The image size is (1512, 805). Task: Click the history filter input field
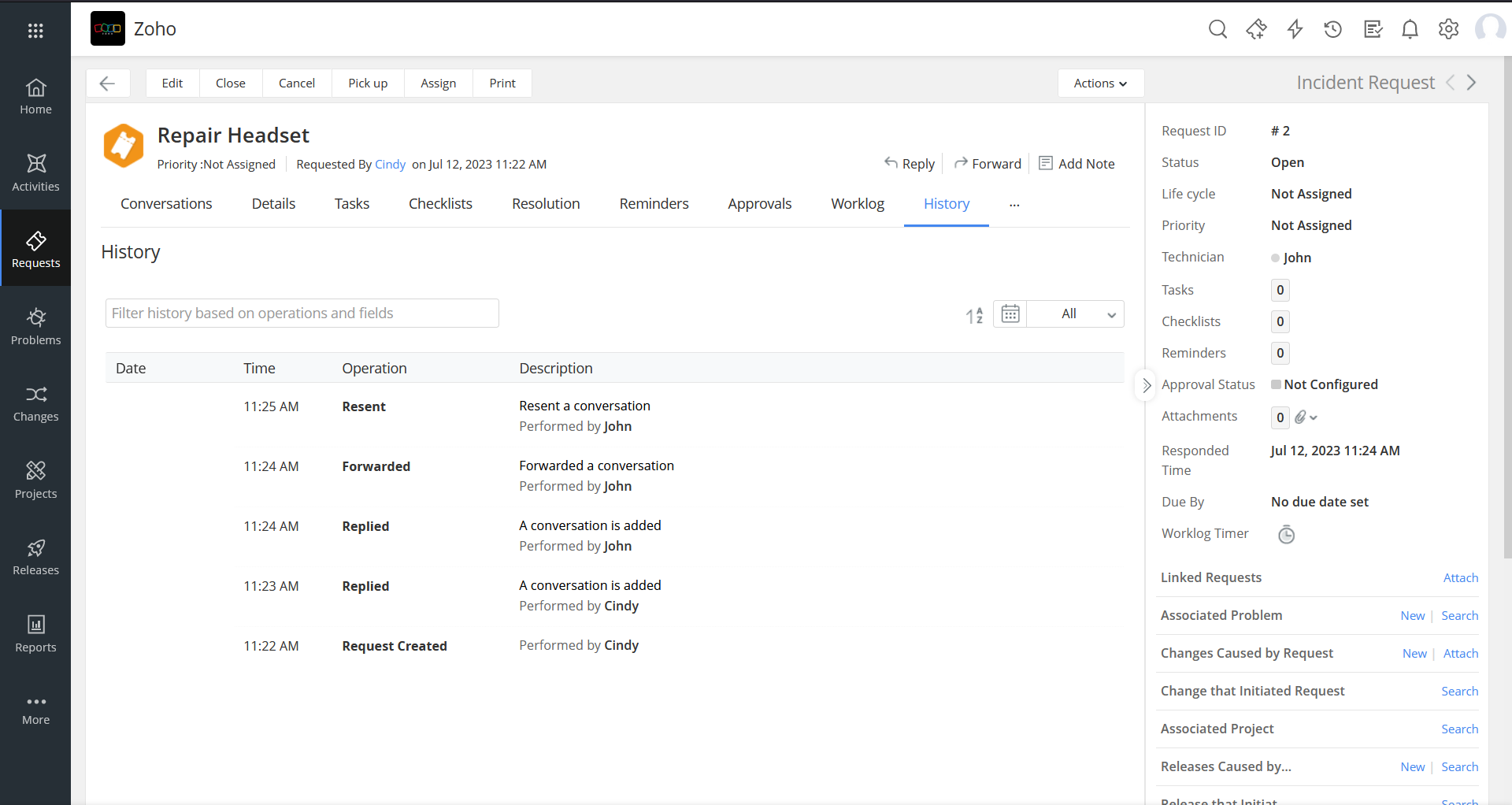coord(302,313)
